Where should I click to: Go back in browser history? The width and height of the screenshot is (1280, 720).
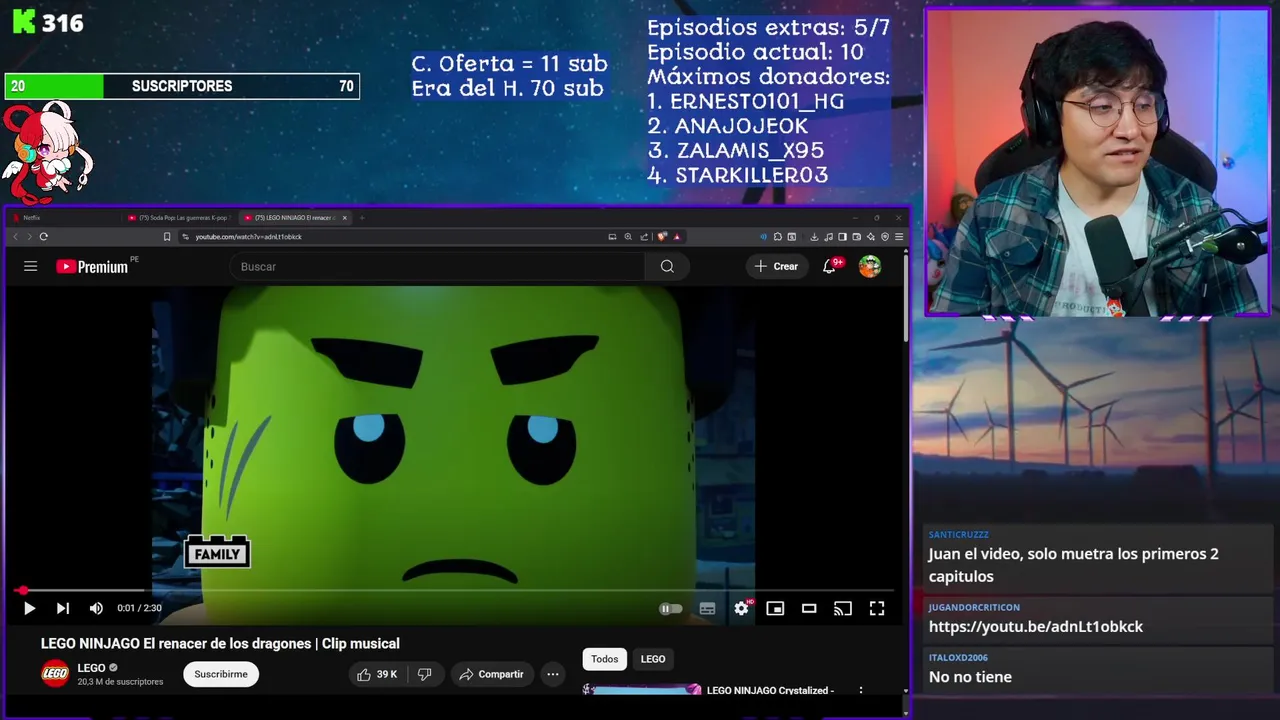(x=15, y=237)
